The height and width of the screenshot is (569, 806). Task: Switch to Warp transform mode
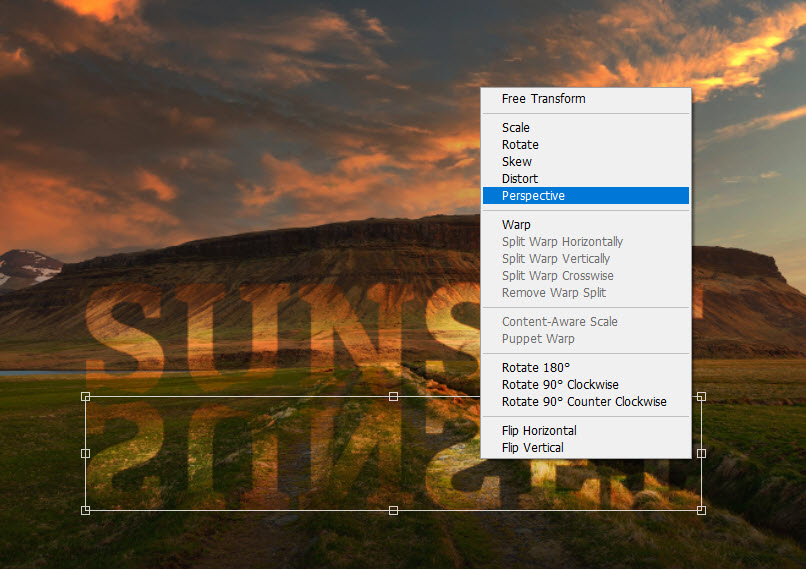(x=516, y=225)
